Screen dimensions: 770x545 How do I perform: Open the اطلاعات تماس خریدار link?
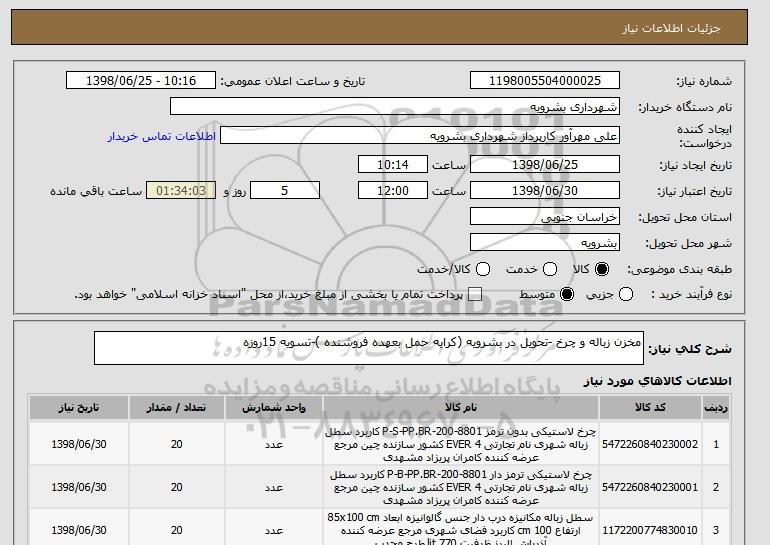(162, 136)
